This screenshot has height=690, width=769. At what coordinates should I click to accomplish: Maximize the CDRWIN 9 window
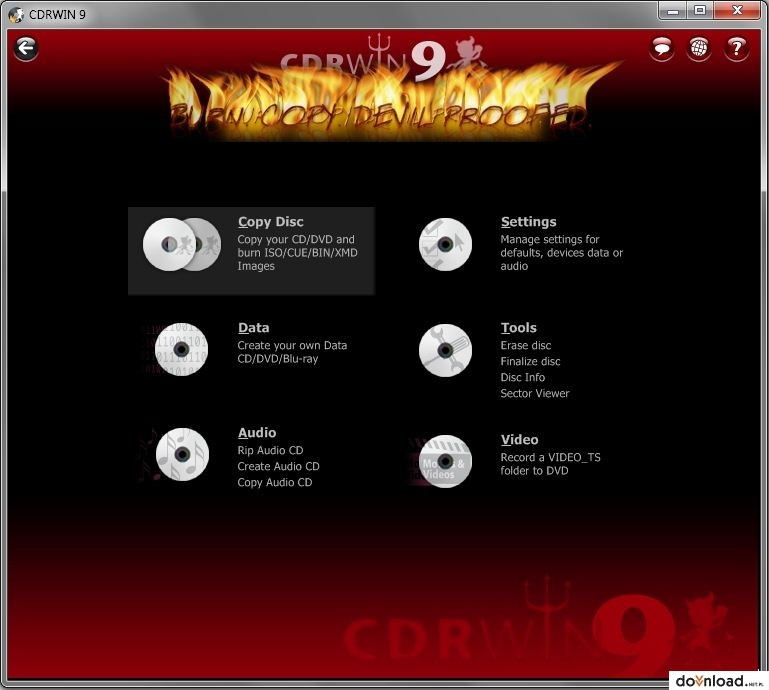click(x=700, y=11)
